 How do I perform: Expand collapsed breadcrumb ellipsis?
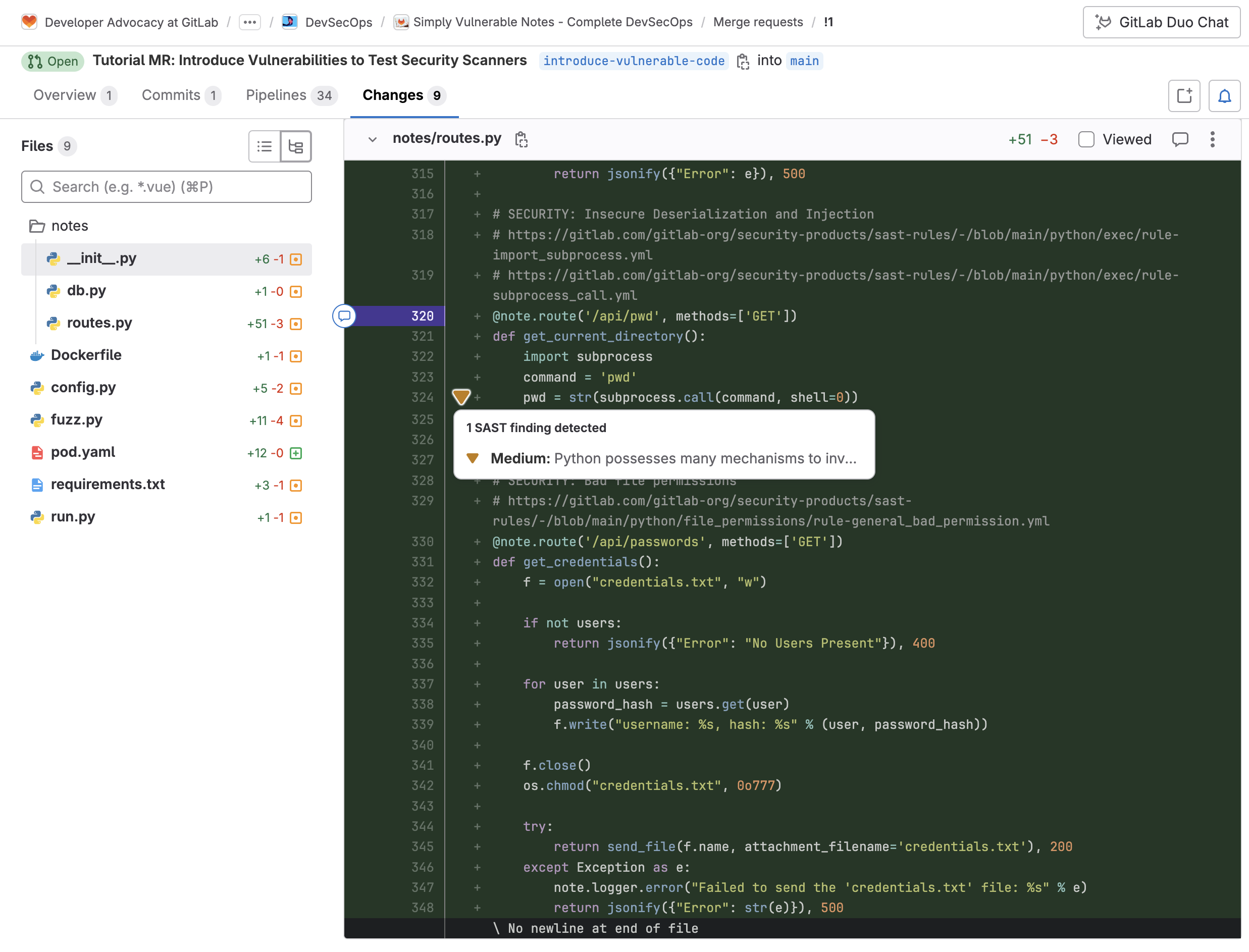250,22
